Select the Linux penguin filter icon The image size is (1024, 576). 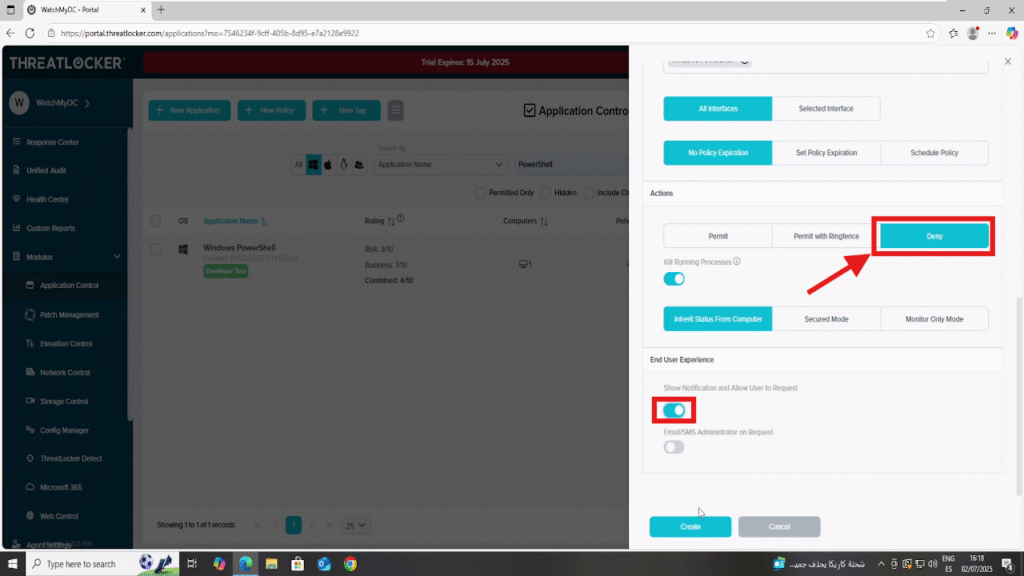coord(344,165)
